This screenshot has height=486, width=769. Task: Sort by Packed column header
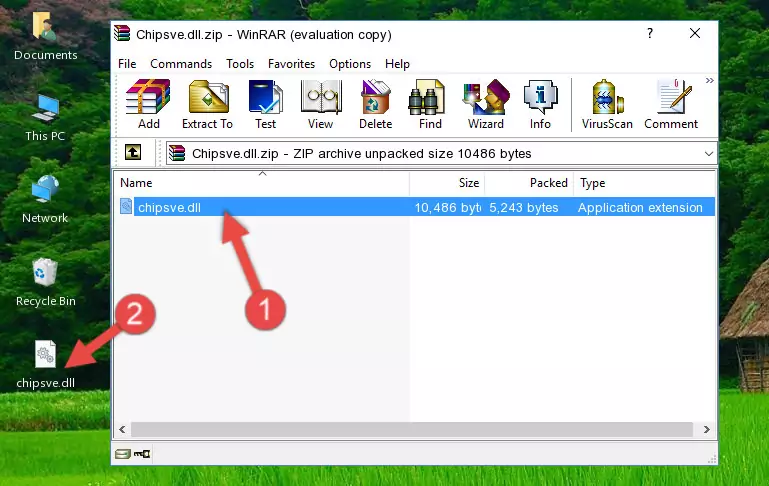tap(529, 183)
